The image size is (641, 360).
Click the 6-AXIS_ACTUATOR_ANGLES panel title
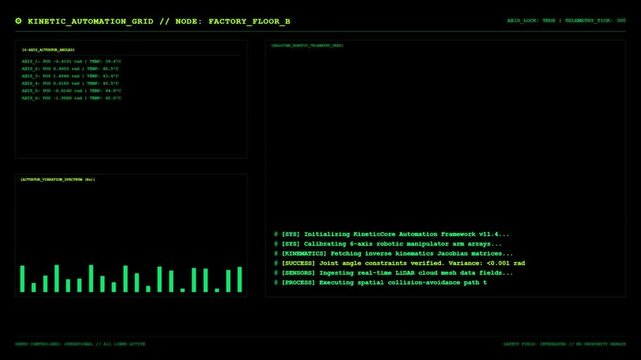[x=48, y=50]
